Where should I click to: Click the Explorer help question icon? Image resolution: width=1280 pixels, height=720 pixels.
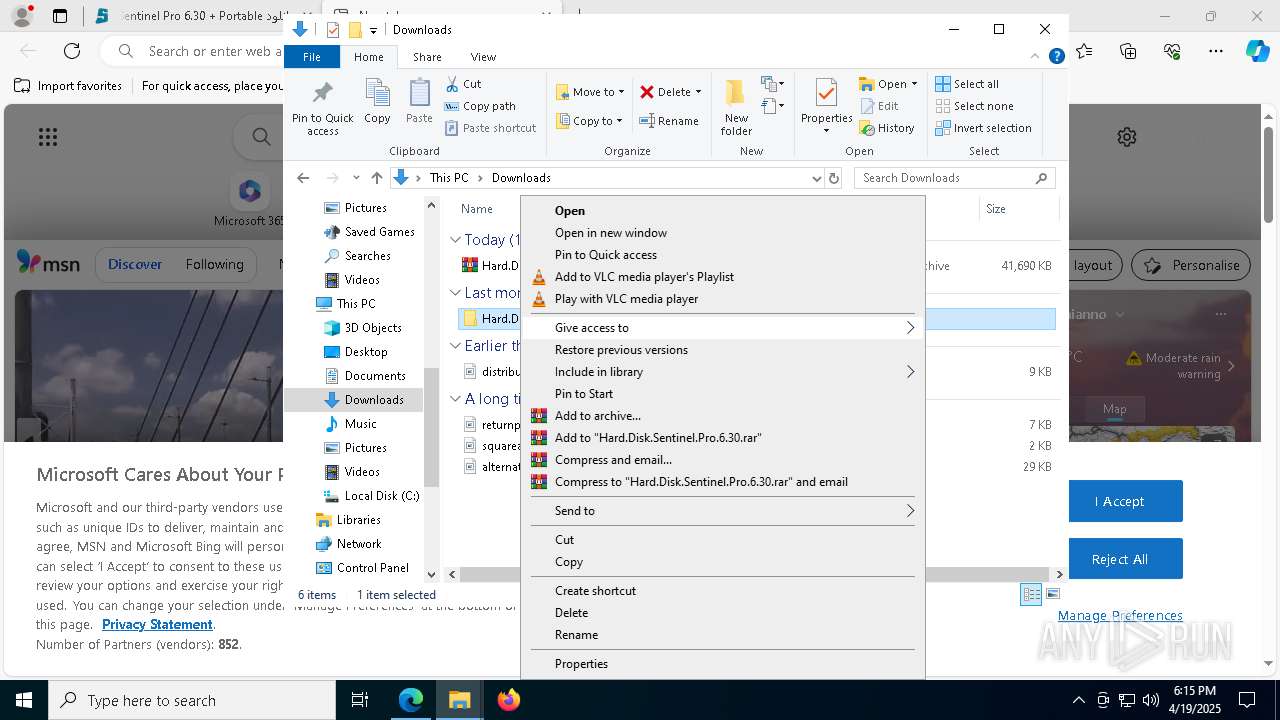coord(1056,57)
